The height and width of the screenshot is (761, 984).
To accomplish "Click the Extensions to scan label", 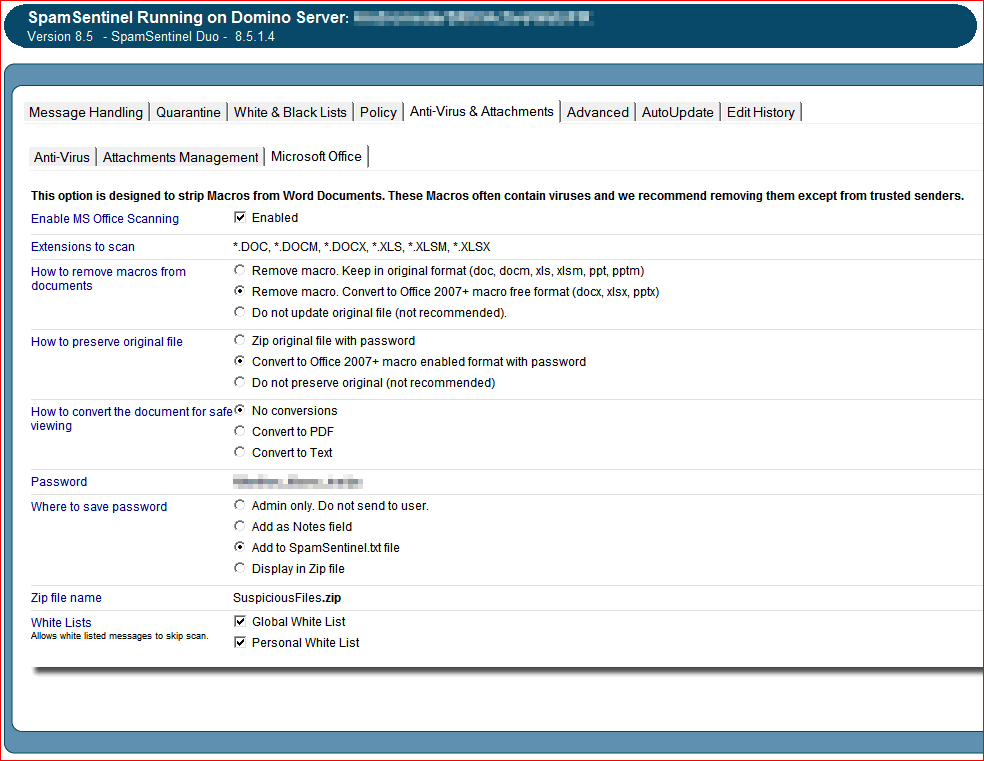I will coord(83,247).
